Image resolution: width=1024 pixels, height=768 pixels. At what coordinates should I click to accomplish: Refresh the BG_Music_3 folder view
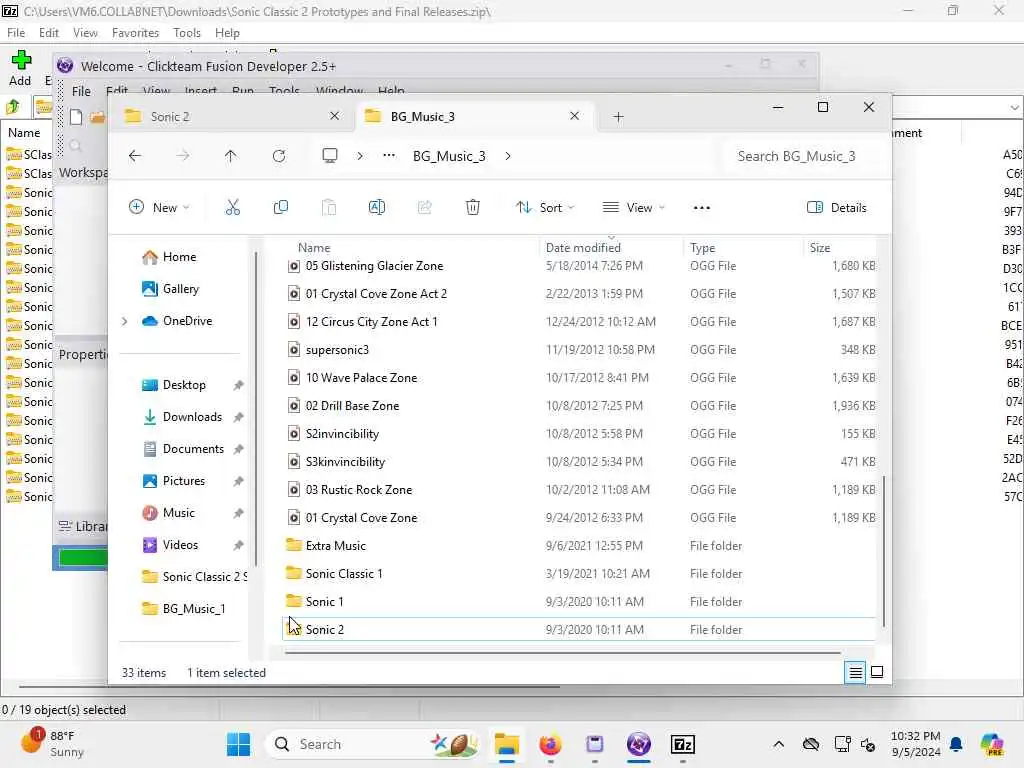(279, 156)
